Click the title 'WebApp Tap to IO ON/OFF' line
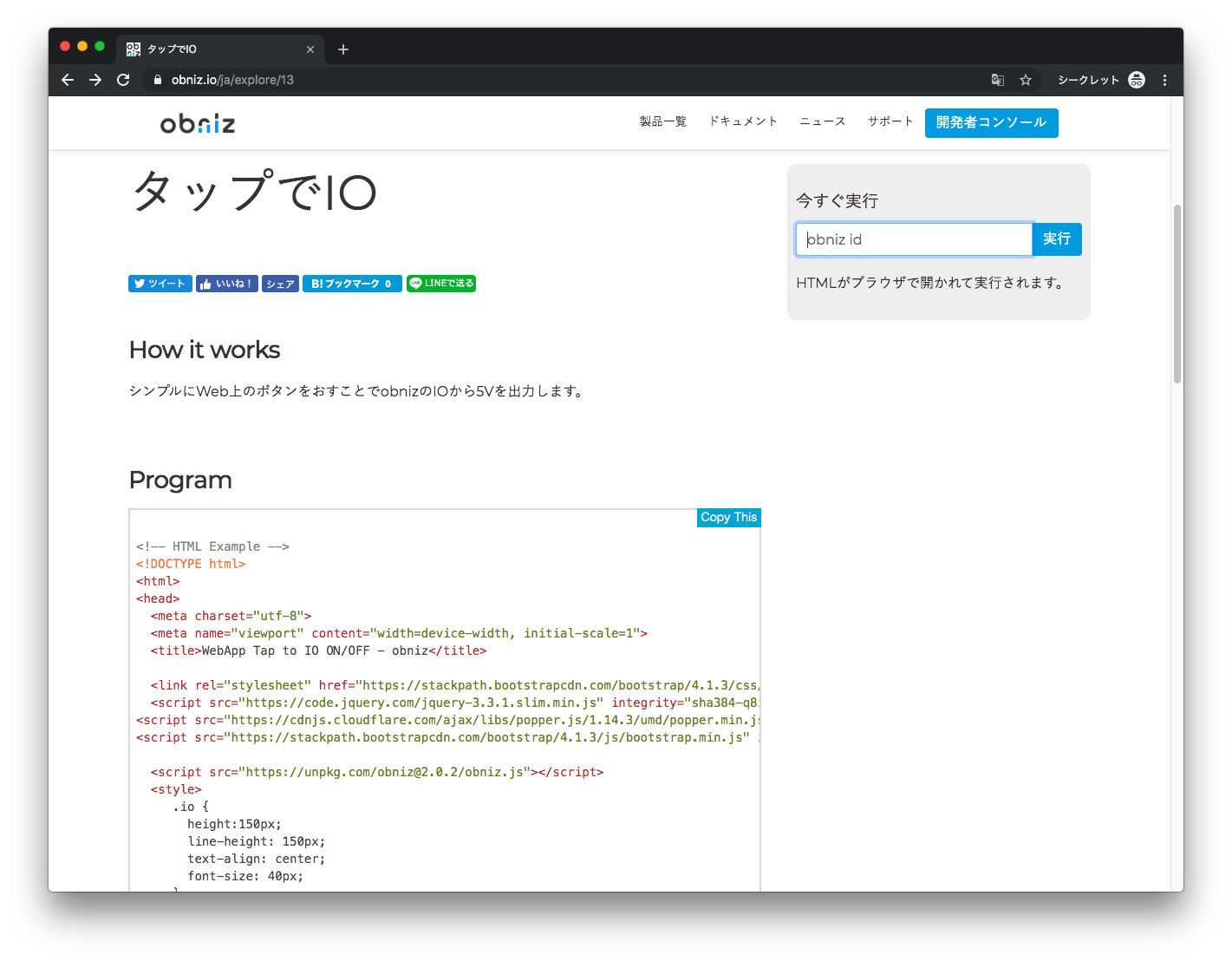The height and width of the screenshot is (961, 1232). pyautogui.click(x=318, y=650)
